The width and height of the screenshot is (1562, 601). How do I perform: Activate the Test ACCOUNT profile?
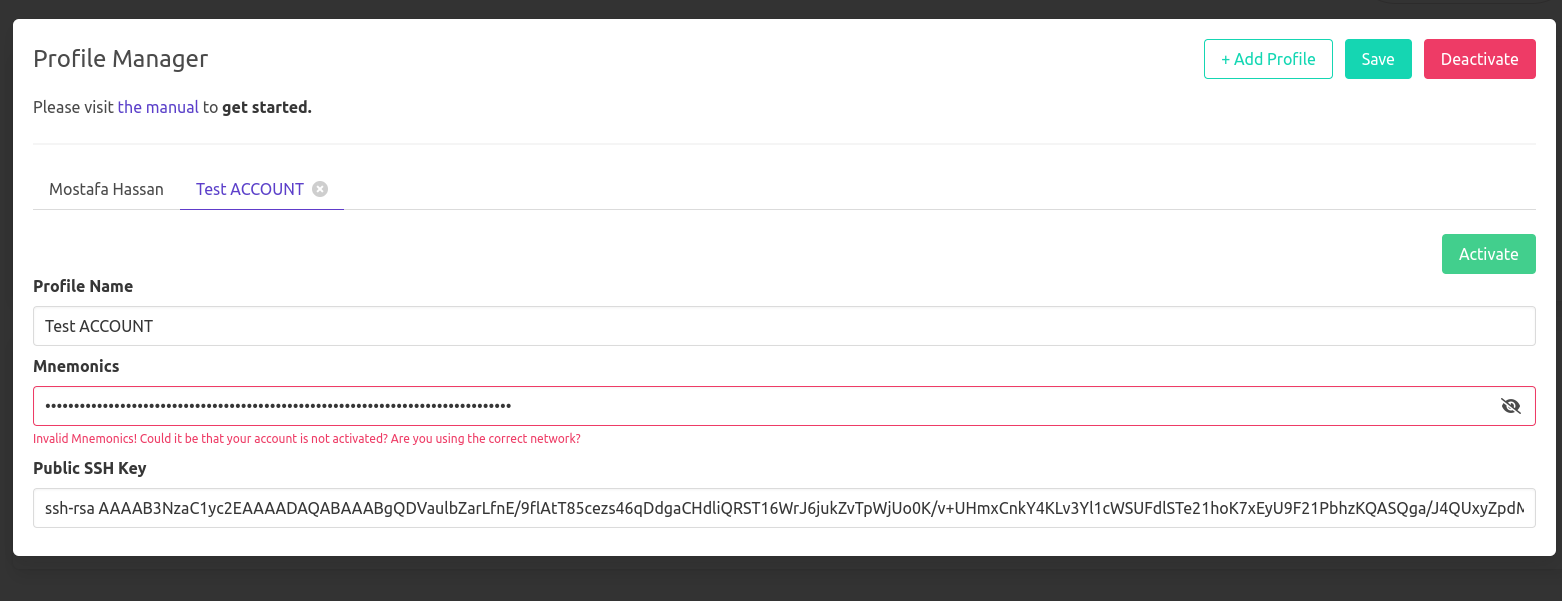1488,253
